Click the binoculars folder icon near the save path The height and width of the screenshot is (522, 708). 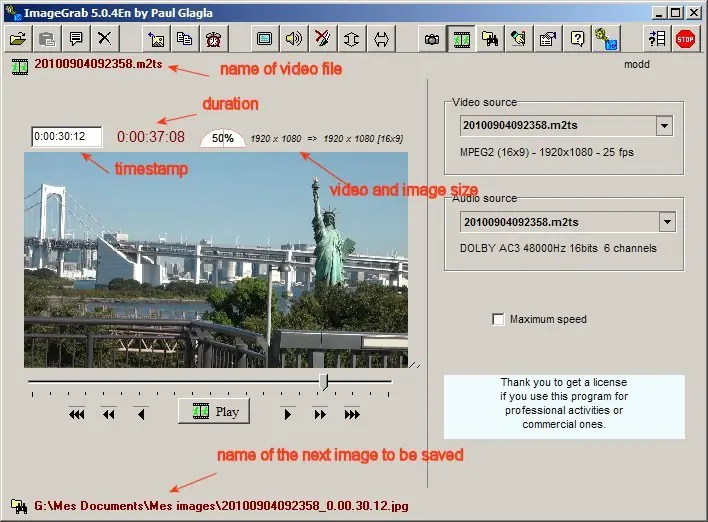[19, 506]
